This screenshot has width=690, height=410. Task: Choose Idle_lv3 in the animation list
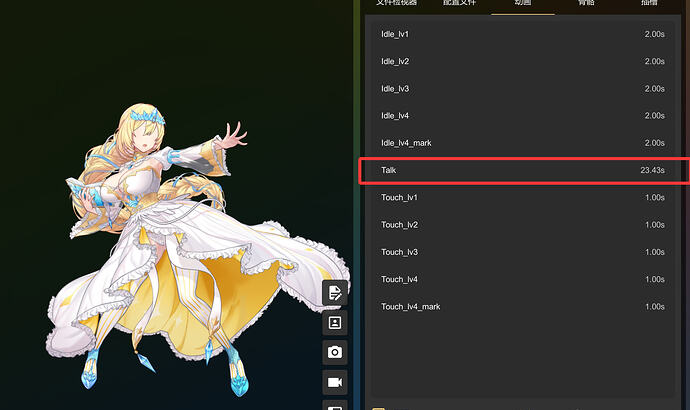[522, 88]
